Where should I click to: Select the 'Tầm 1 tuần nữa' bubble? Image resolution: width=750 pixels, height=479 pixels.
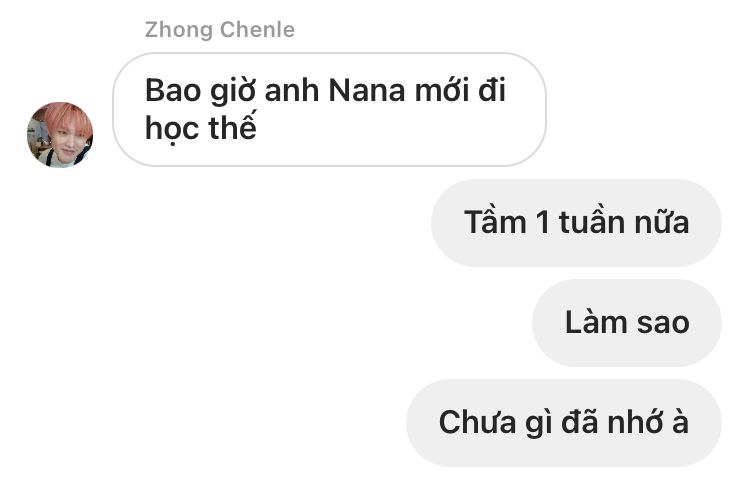[x=576, y=223]
